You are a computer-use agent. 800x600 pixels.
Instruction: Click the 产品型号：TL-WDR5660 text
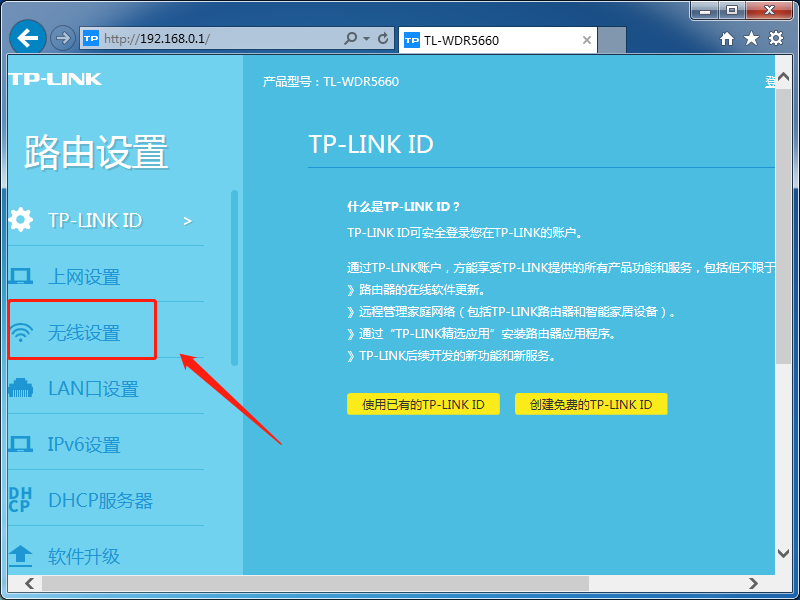[x=331, y=82]
